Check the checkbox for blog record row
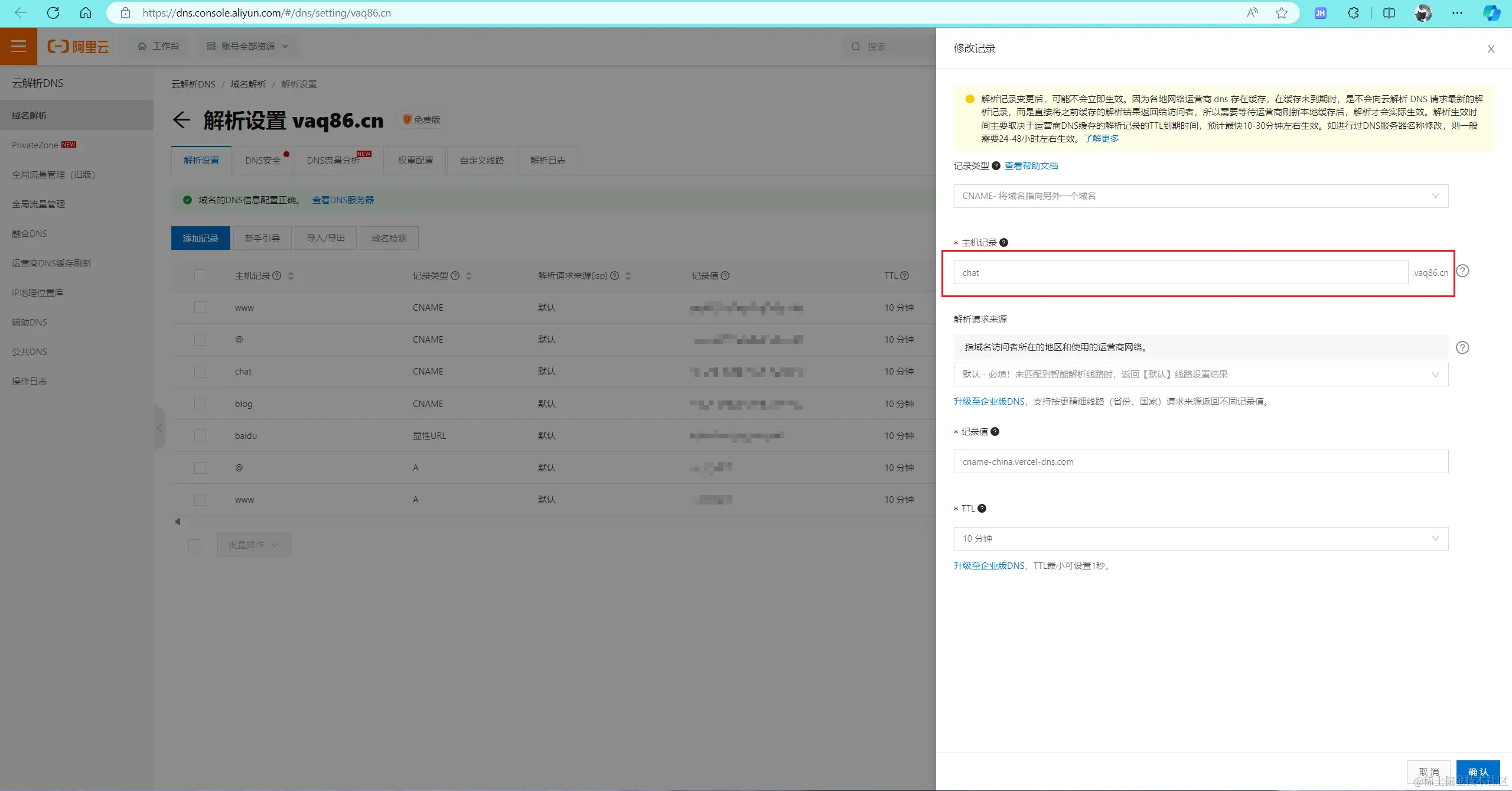The width and height of the screenshot is (1512, 791). coord(200,403)
